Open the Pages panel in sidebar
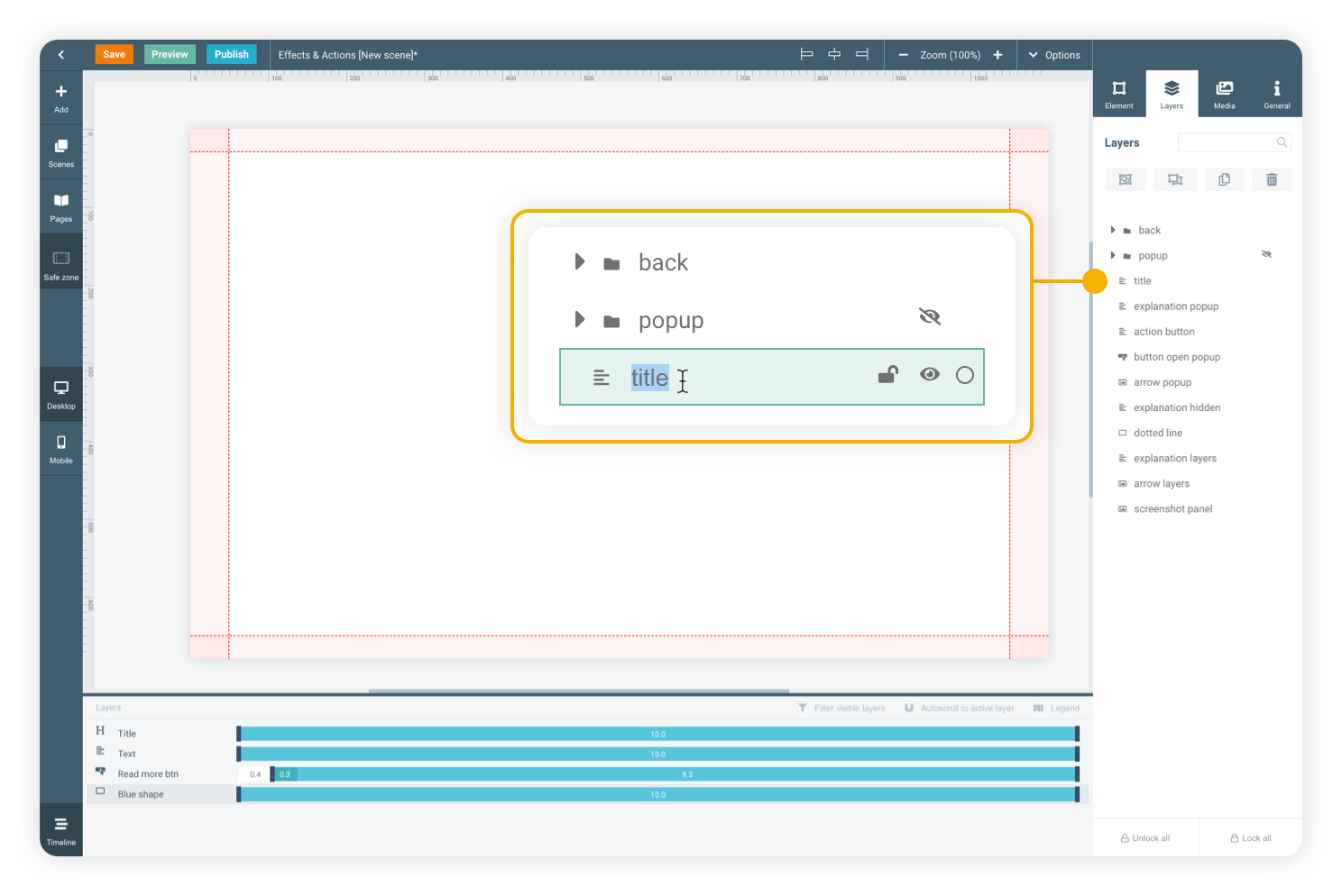 (60, 206)
